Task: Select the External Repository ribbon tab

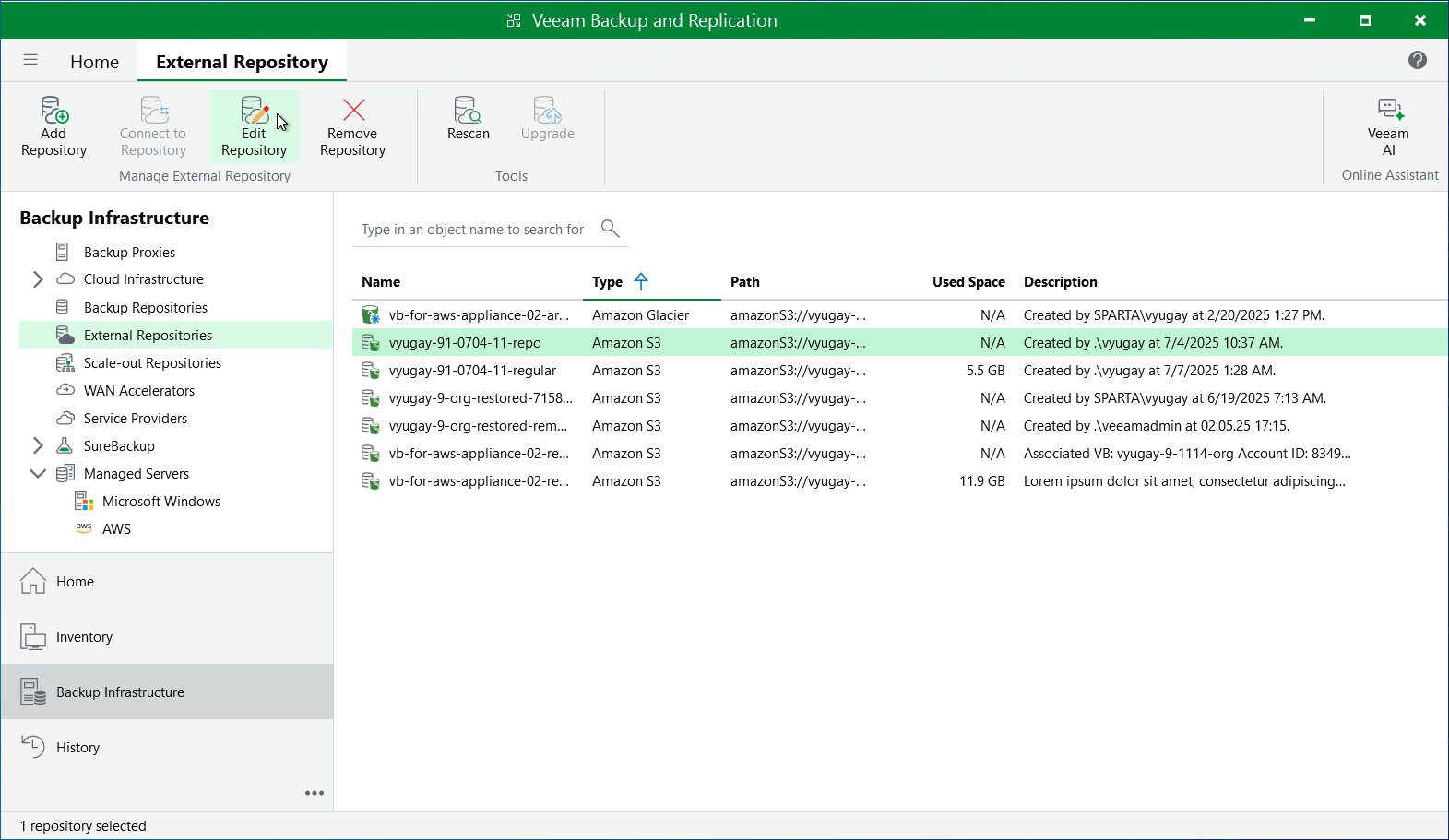Action: [242, 62]
